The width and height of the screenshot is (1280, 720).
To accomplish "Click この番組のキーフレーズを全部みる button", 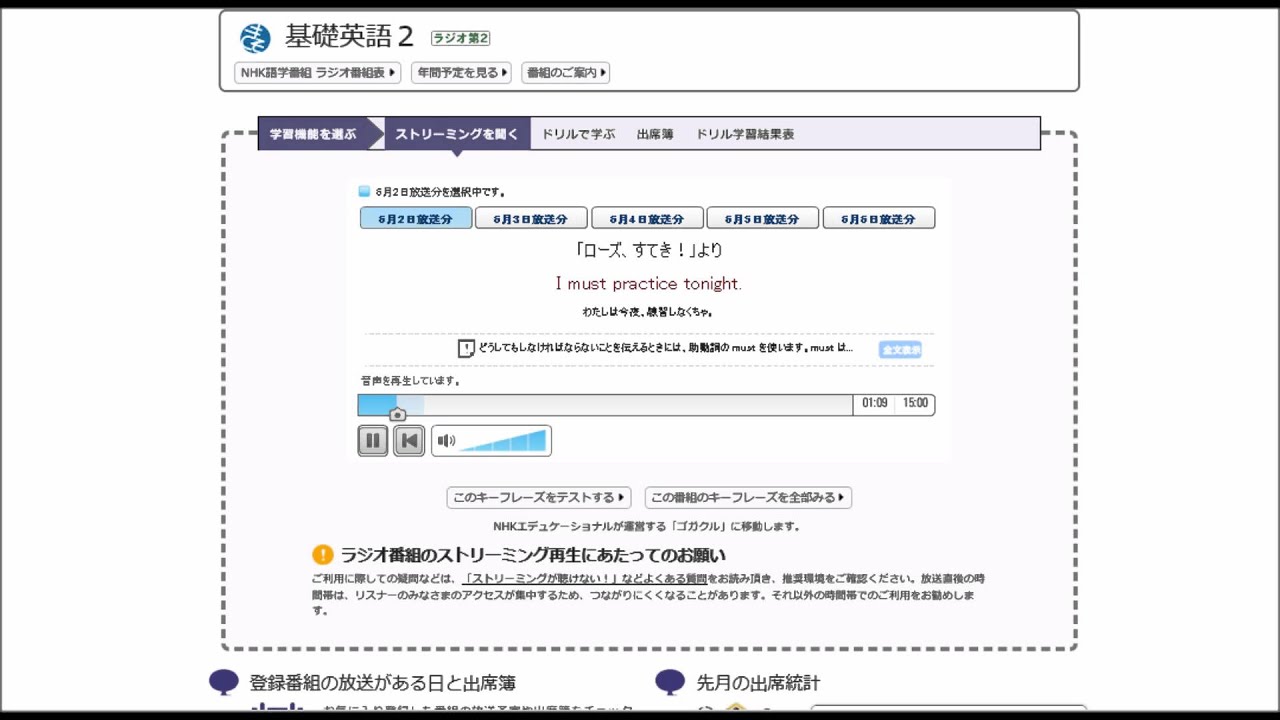I will pos(748,497).
